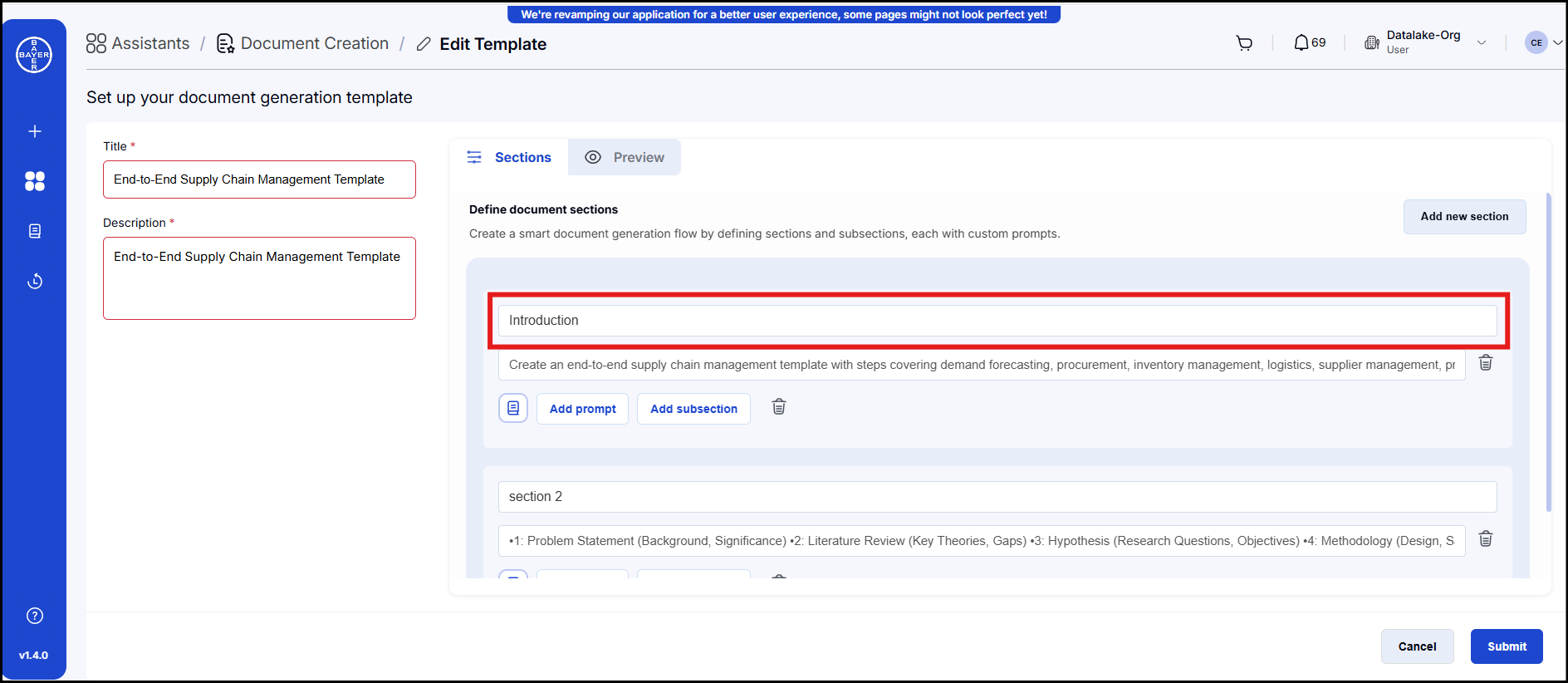1568x683 pixels.
Task: Click the Bayer logo in sidebar
Action: pyautogui.click(x=34, y=55)
